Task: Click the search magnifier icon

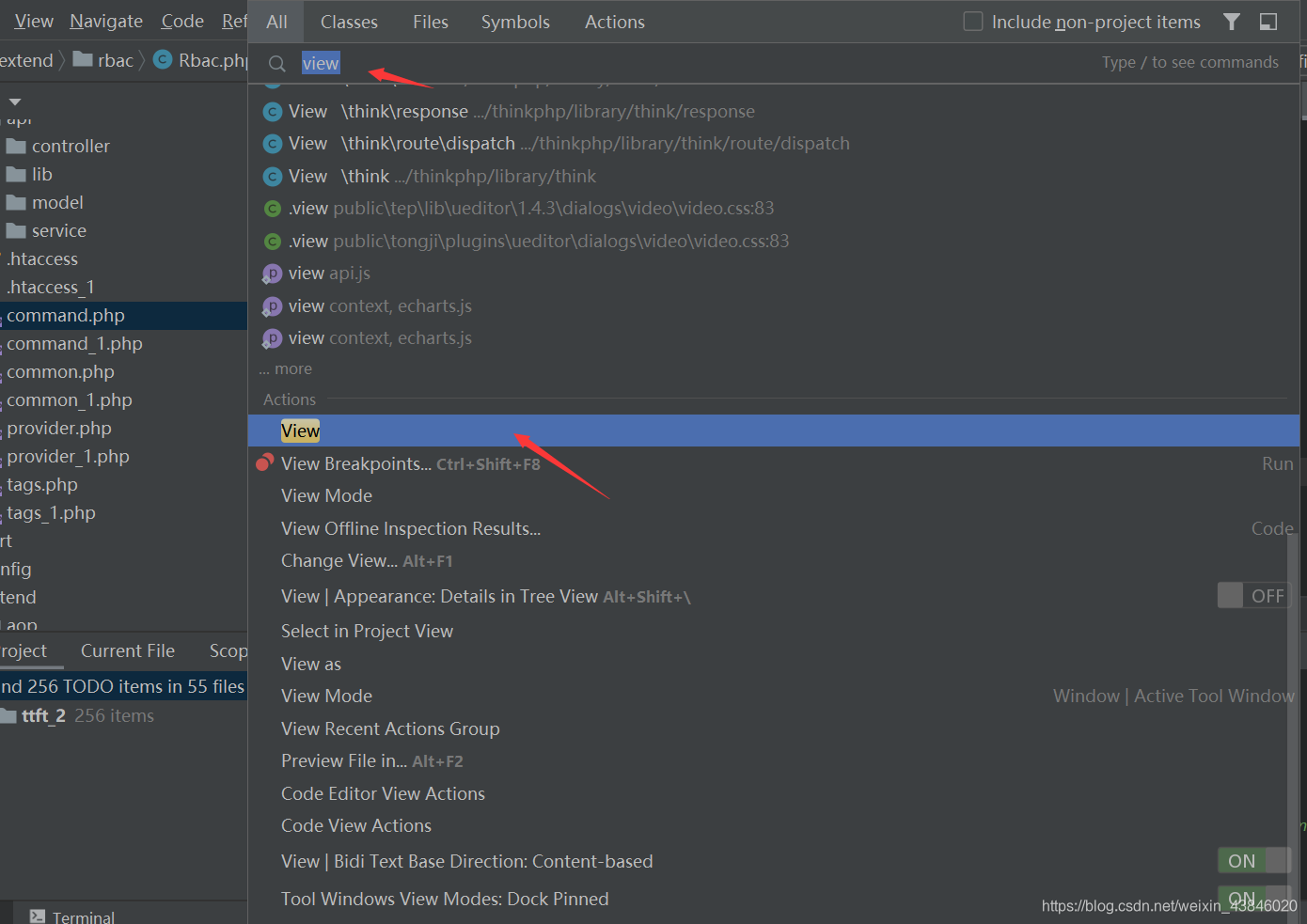Action: click(x=276, y=64)
